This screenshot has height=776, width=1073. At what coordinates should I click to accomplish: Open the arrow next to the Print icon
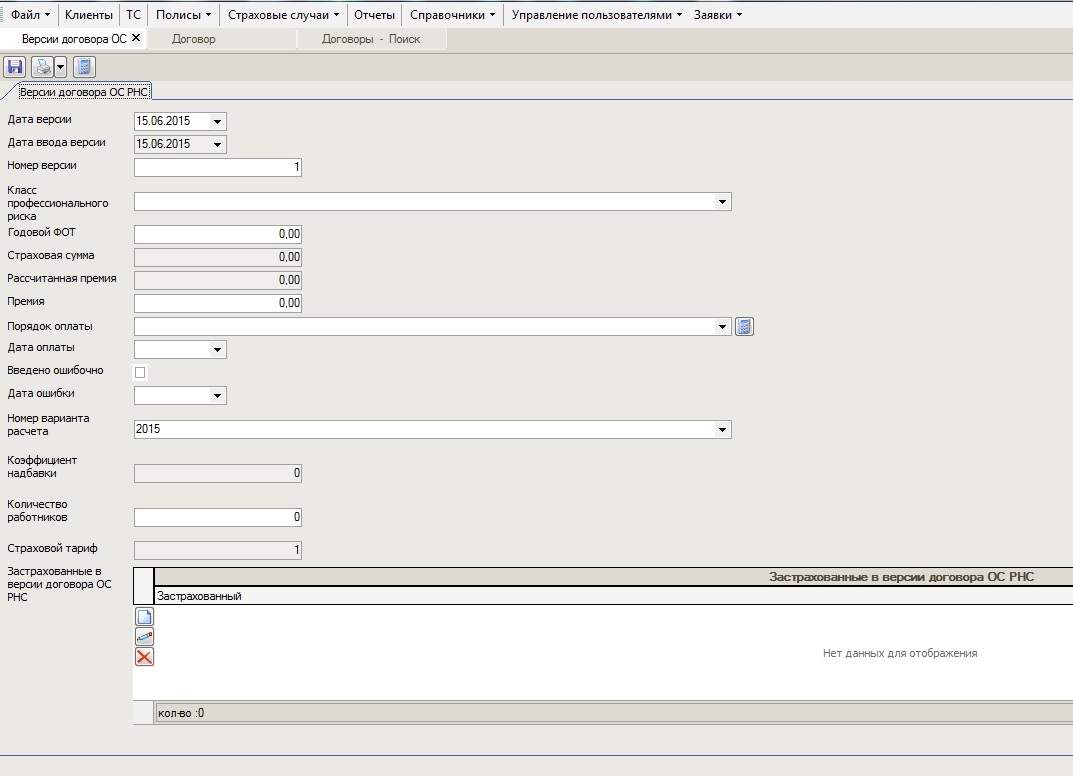pyautogui.click(x=60, y=67)
